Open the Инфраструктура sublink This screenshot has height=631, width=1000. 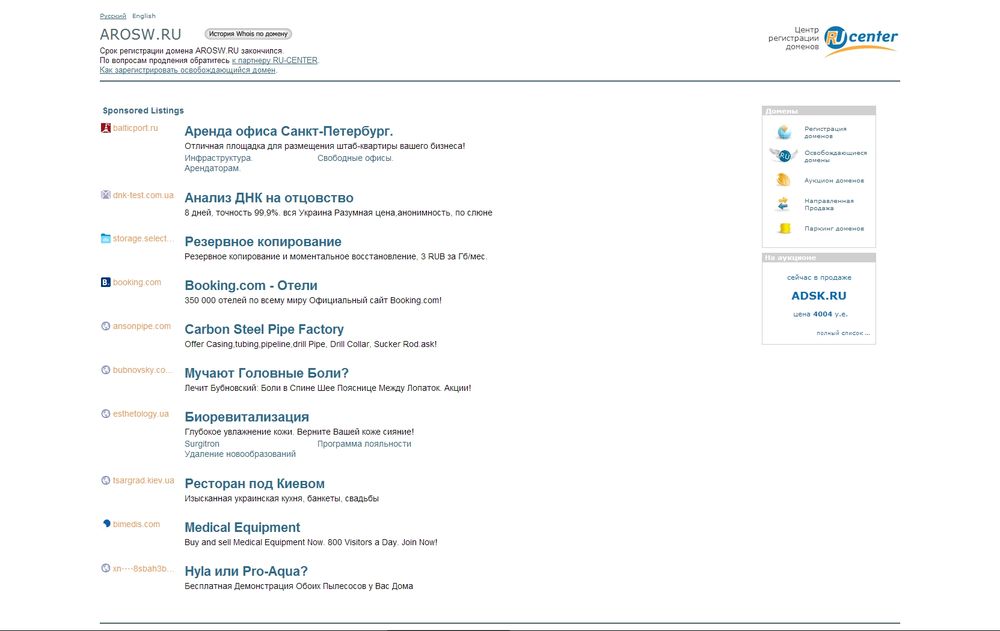[x=218, y=158]
